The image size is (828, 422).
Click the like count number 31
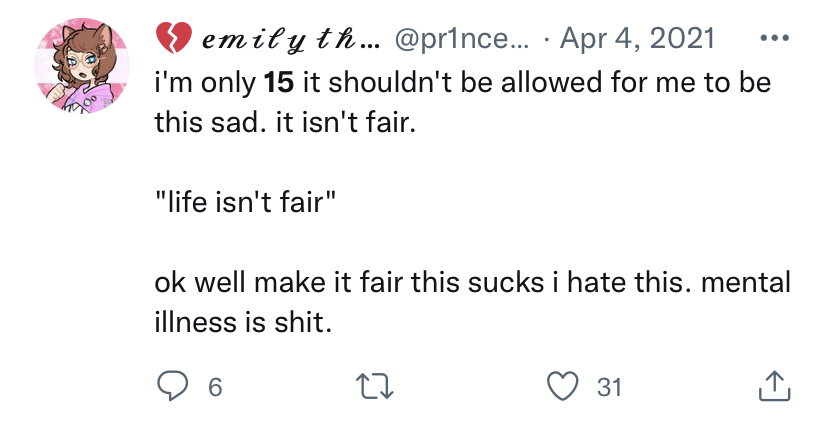pyautogui.click(x=609, y=387)
